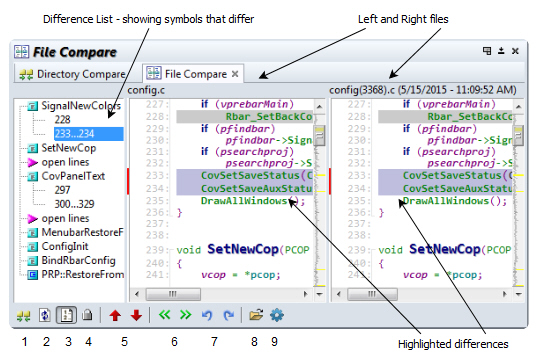
Task: Click the left arrow of the right pane's horizontal scrollbar
Action: 339,294
